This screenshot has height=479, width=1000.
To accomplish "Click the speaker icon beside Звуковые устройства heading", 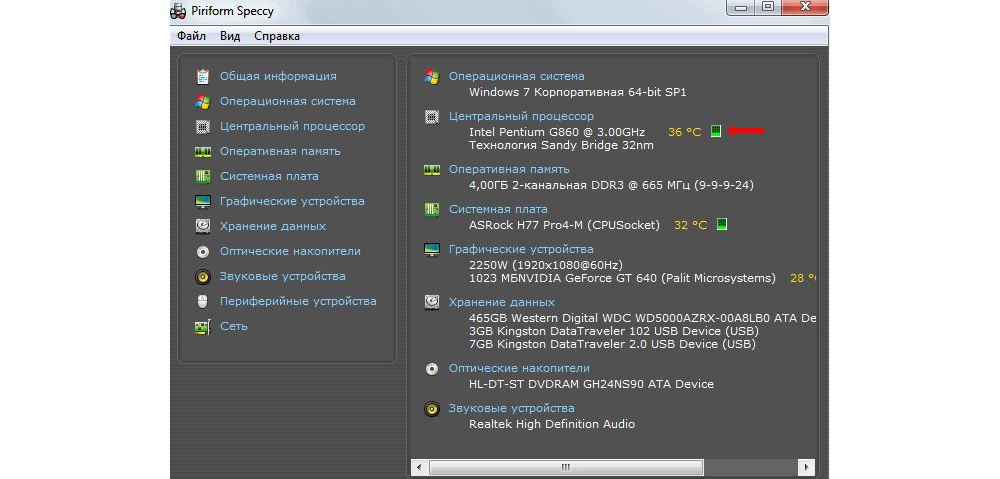I will [x=432, y=408].
